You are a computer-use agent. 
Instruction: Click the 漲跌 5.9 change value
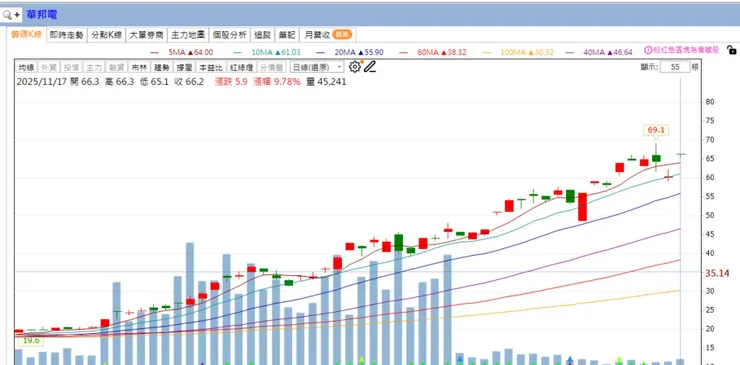click(x=231, y=82)
